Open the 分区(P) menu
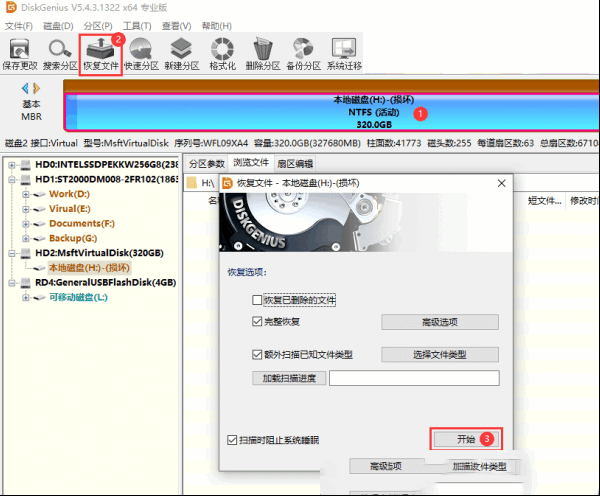The height and width of the screenshot is (496, 600). (x=98, y=26)
